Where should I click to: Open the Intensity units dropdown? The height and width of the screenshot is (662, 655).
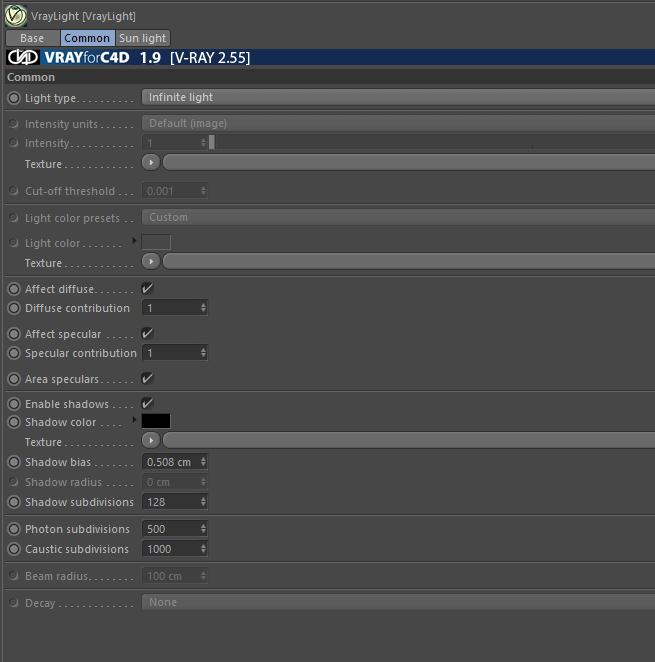pyautogui.click(x=398, y=123)
